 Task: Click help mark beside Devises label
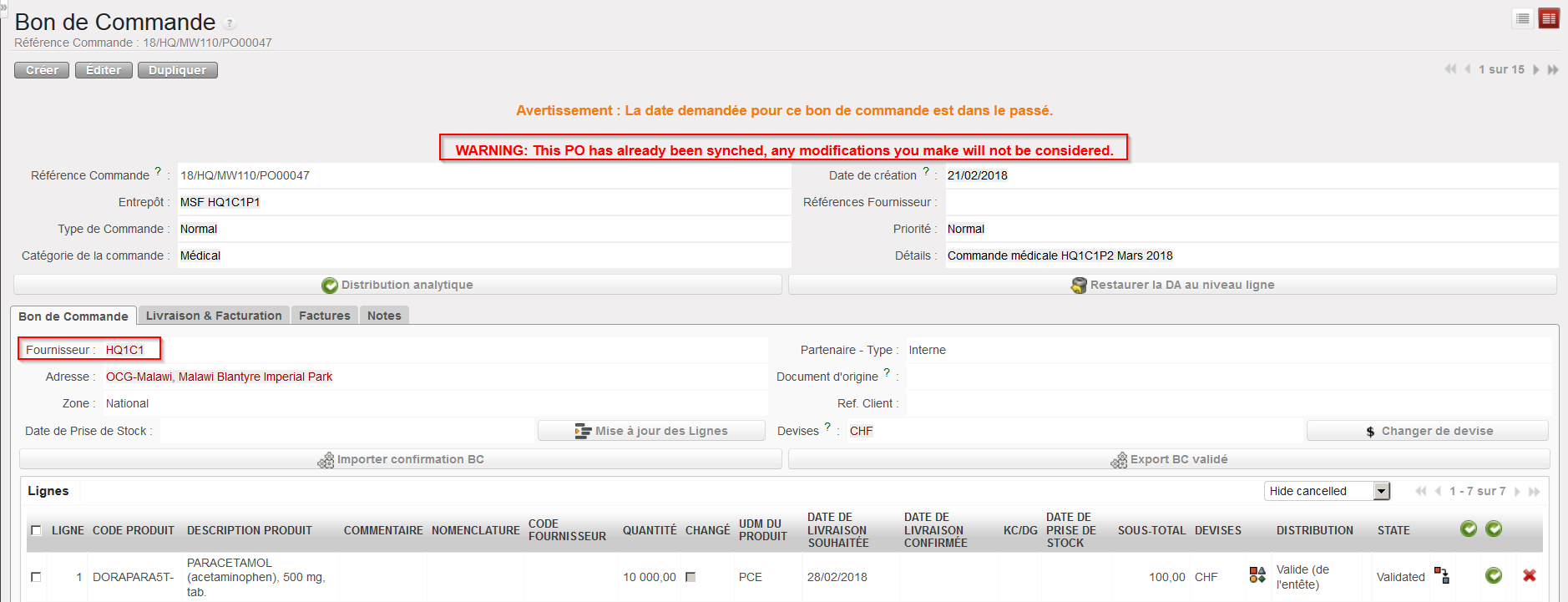(x=827, y=427)
